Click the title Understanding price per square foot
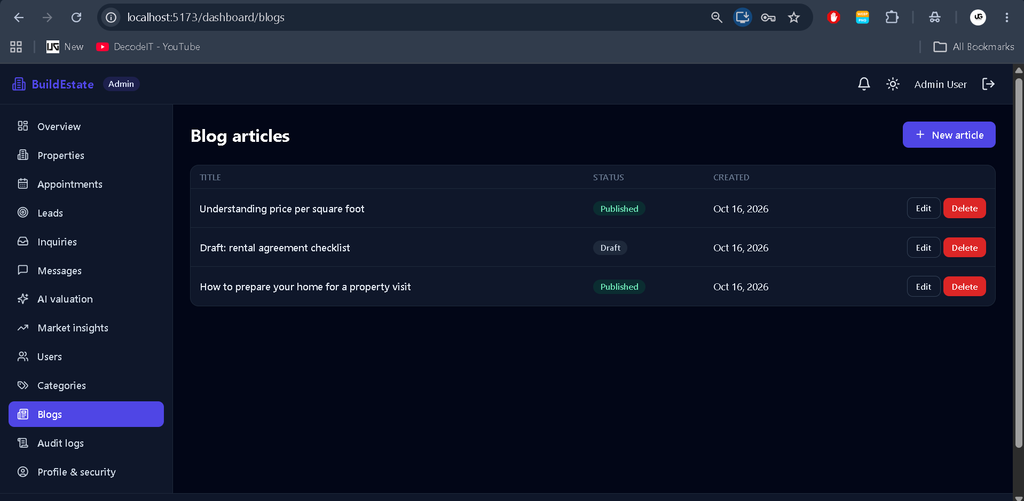 282,209
